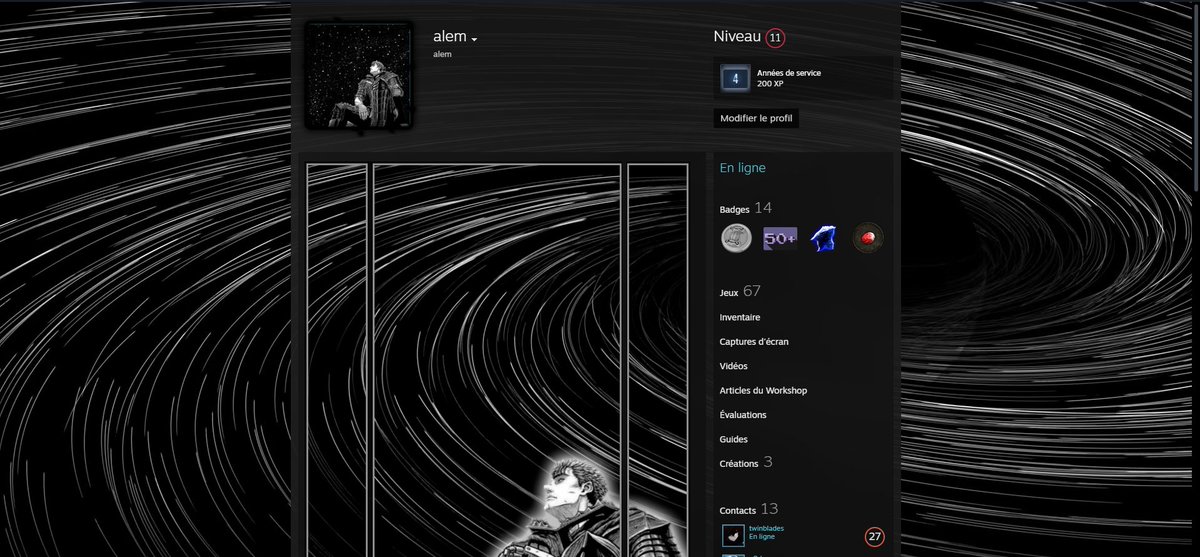Screen dimensions: 1200x557
Task: Open the Guts artwork showcase image
Action: 497,360
